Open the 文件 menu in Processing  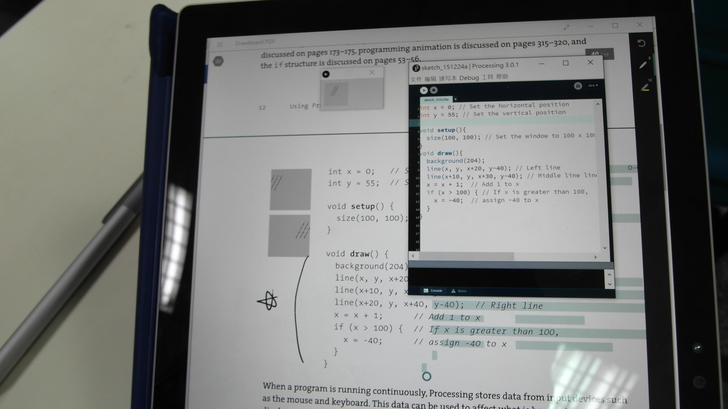pyautogui.click(x=416, y=79)
